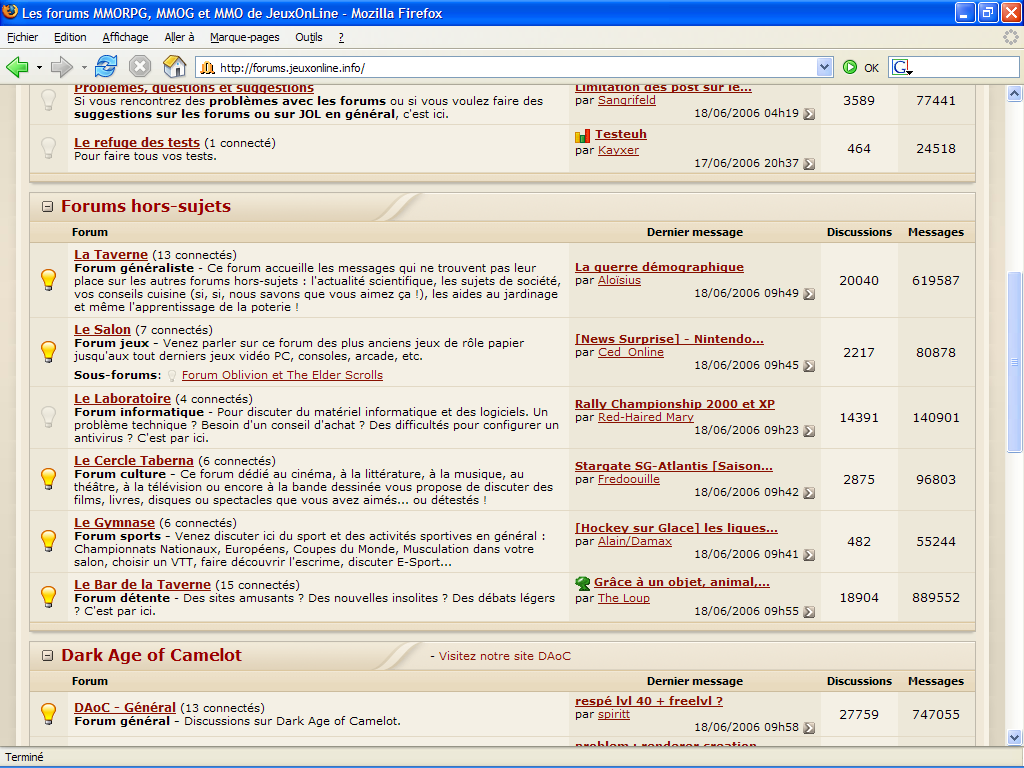Open the Affichage menu
Image resolution: width=1024 pixels, height=768 pixels.
click(x=125, y=37)
